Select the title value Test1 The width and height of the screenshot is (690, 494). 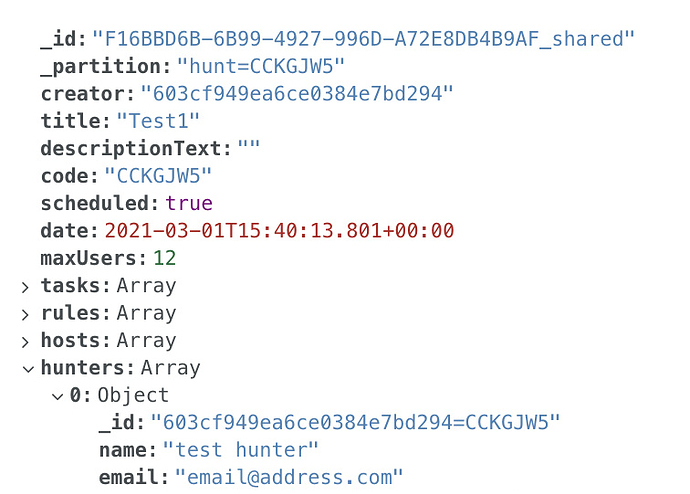(159, 122)
